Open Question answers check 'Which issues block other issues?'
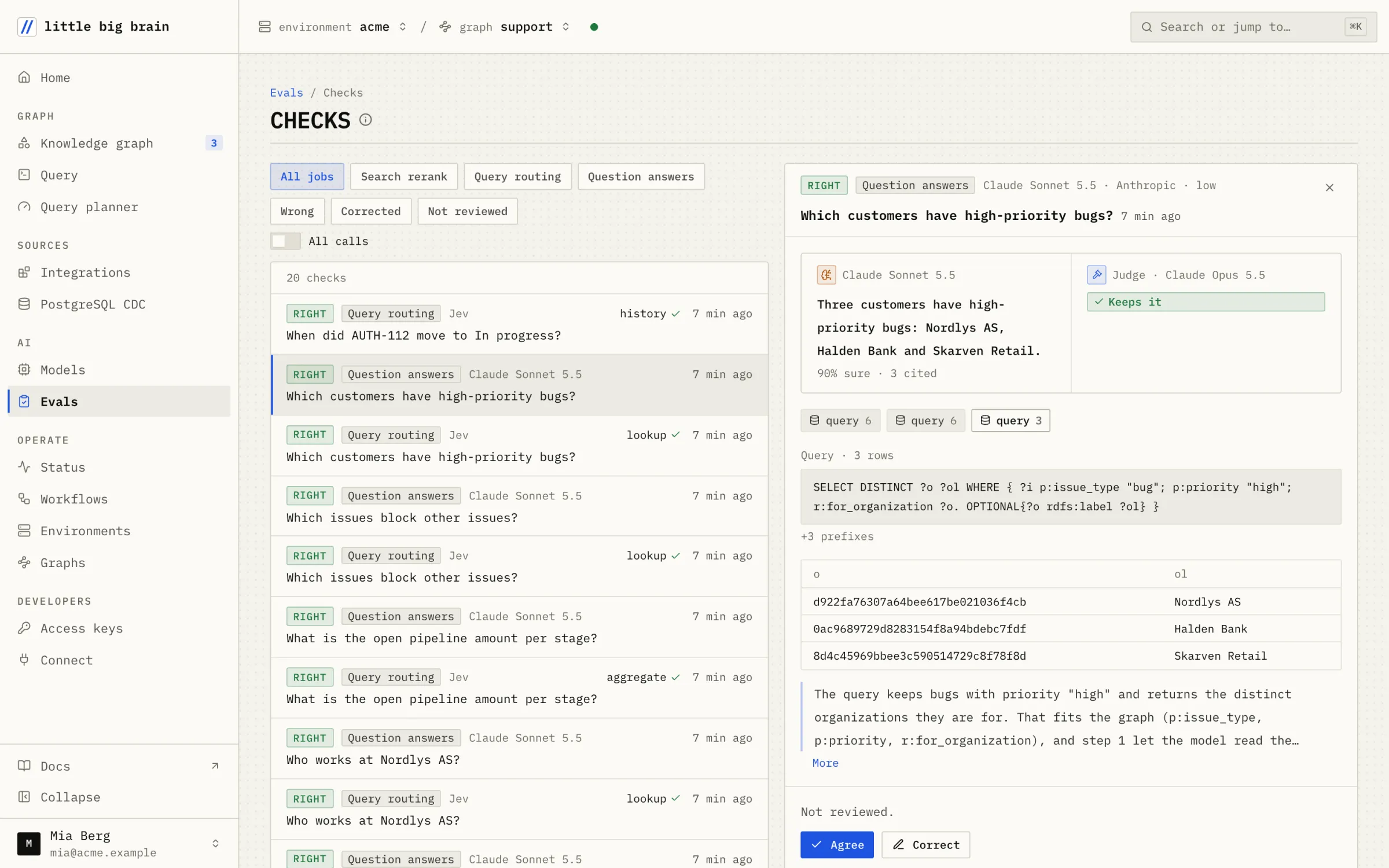1389x868 pixels. [x=519, y=506]
